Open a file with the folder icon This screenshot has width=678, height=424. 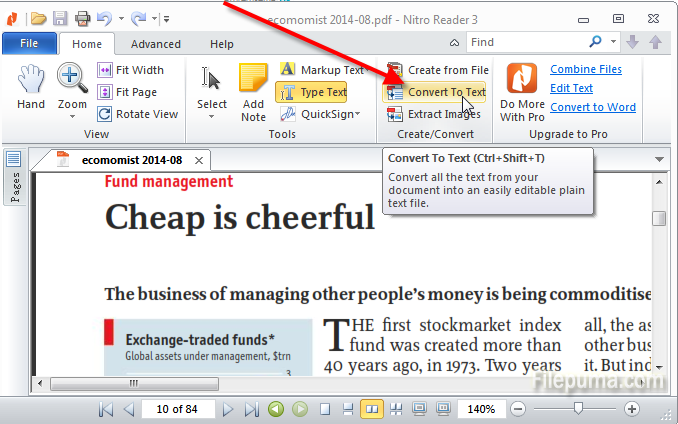pyautogui.click(x=38, y=19)
